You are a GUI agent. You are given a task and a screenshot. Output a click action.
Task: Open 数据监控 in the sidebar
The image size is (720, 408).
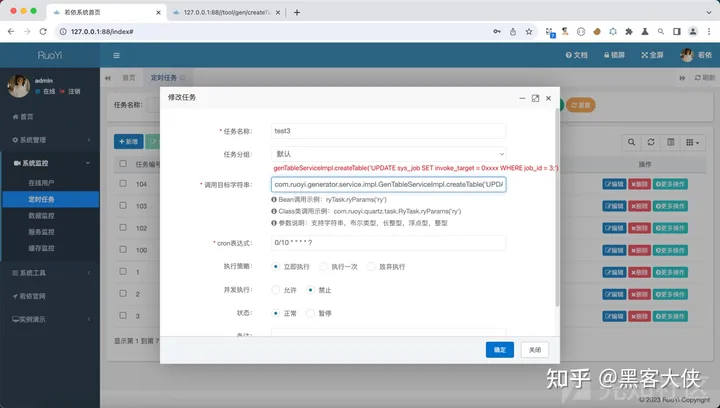tap(41, 216)
